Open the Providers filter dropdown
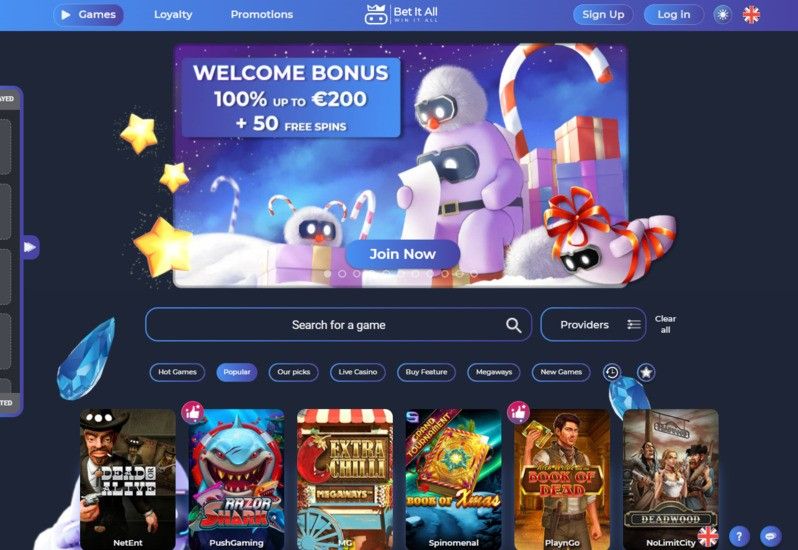Image resolution: width=798 pixels, height=550 pixels. [593, 325]
